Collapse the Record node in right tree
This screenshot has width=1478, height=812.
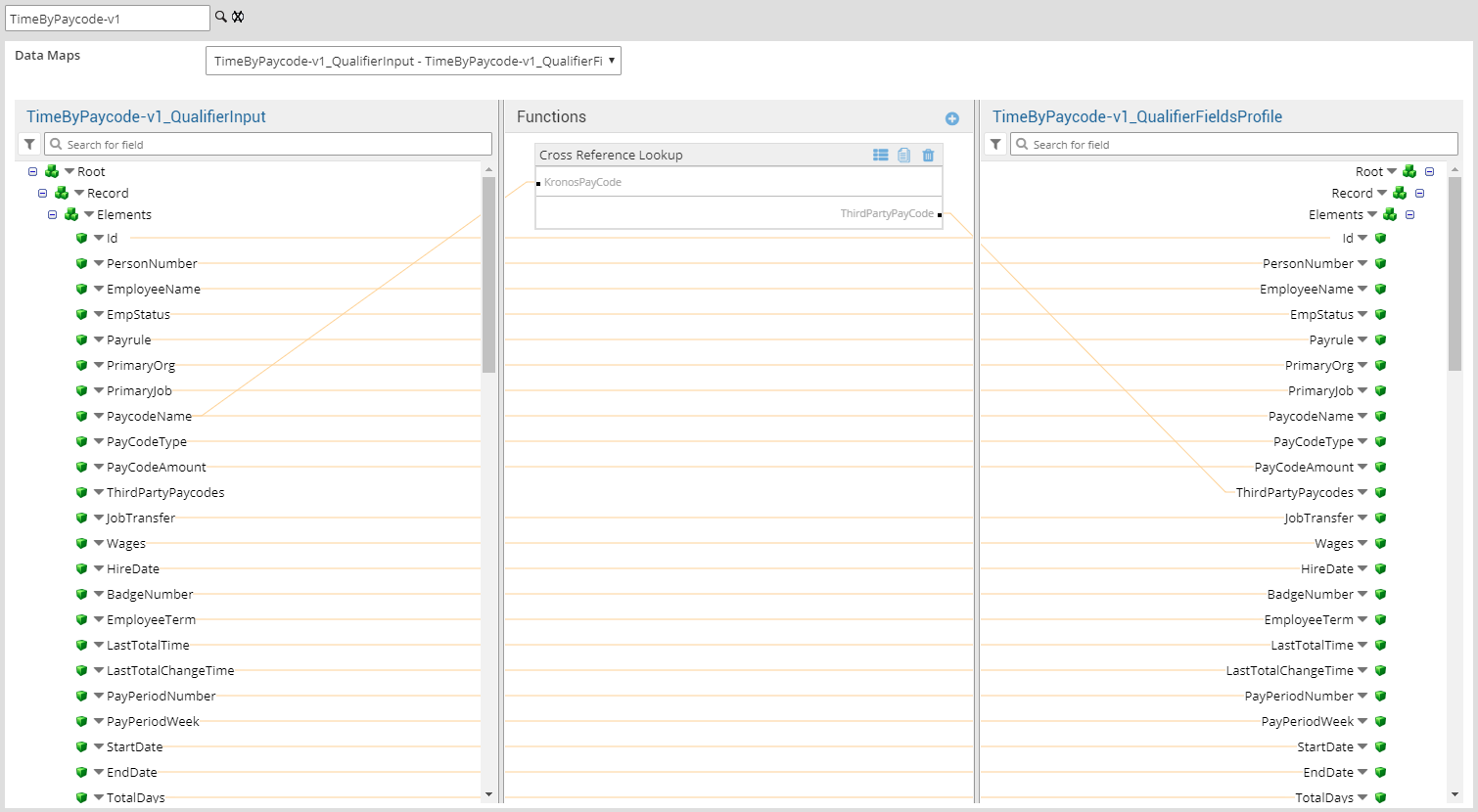point(1419,194)
